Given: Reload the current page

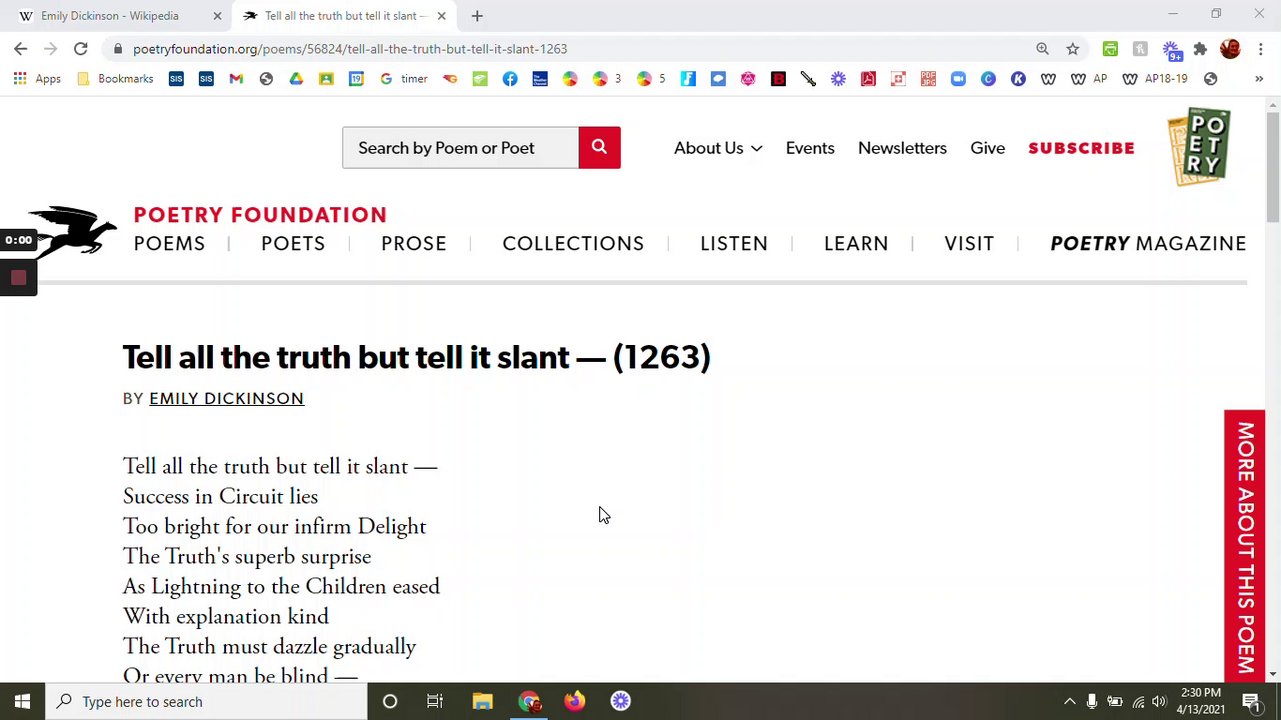Looking at the screenshot, I should pos(81,48).
